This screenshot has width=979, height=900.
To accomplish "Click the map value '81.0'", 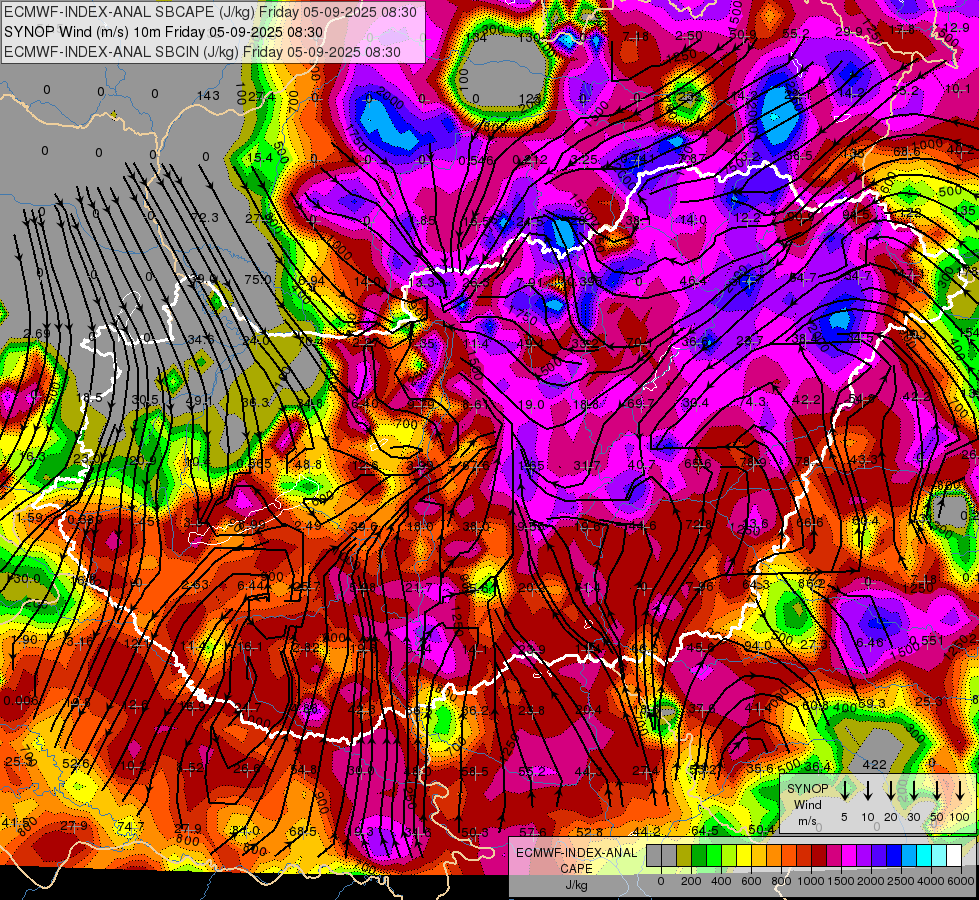I will 245,831.
